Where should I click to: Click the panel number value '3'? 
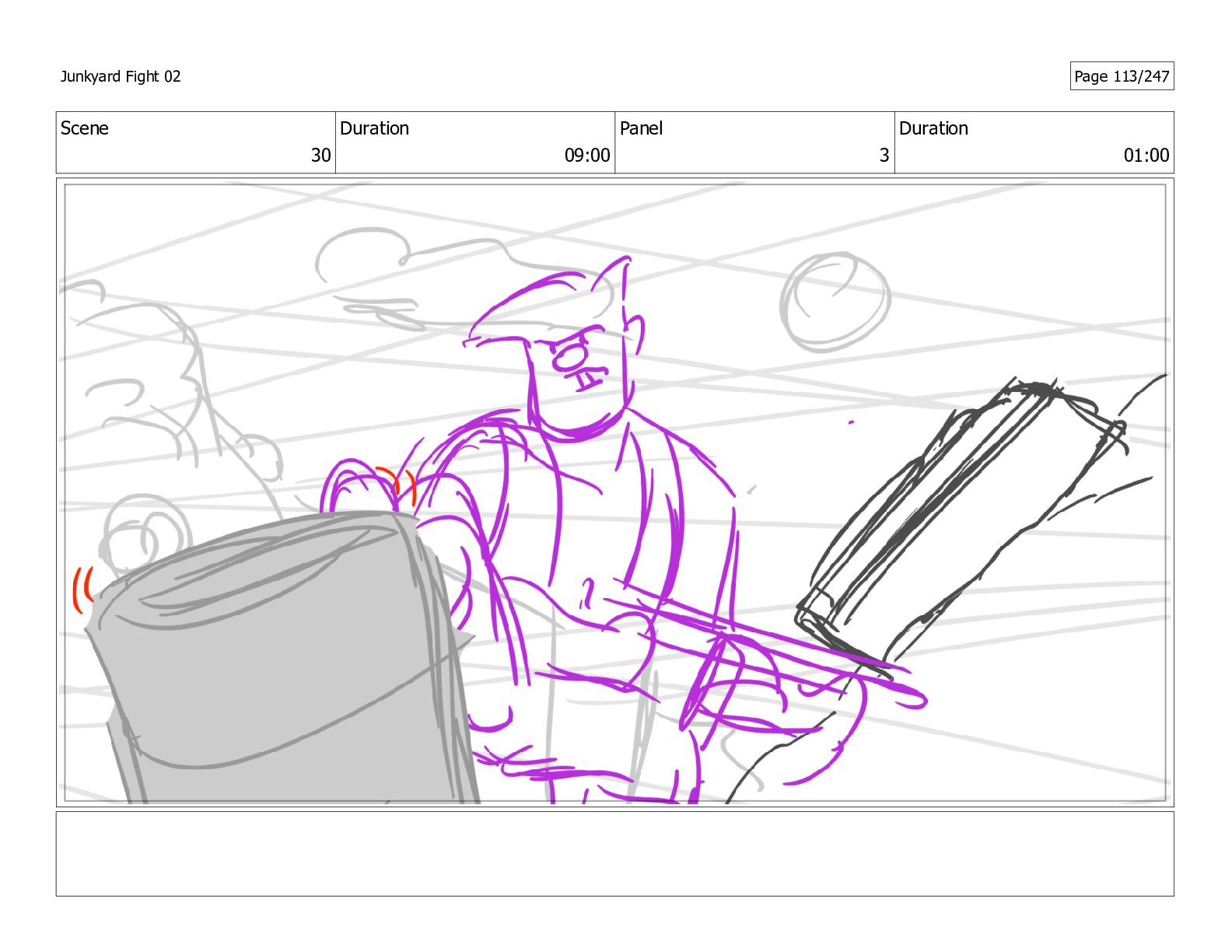pyautogui.click(x=884, y=156)
